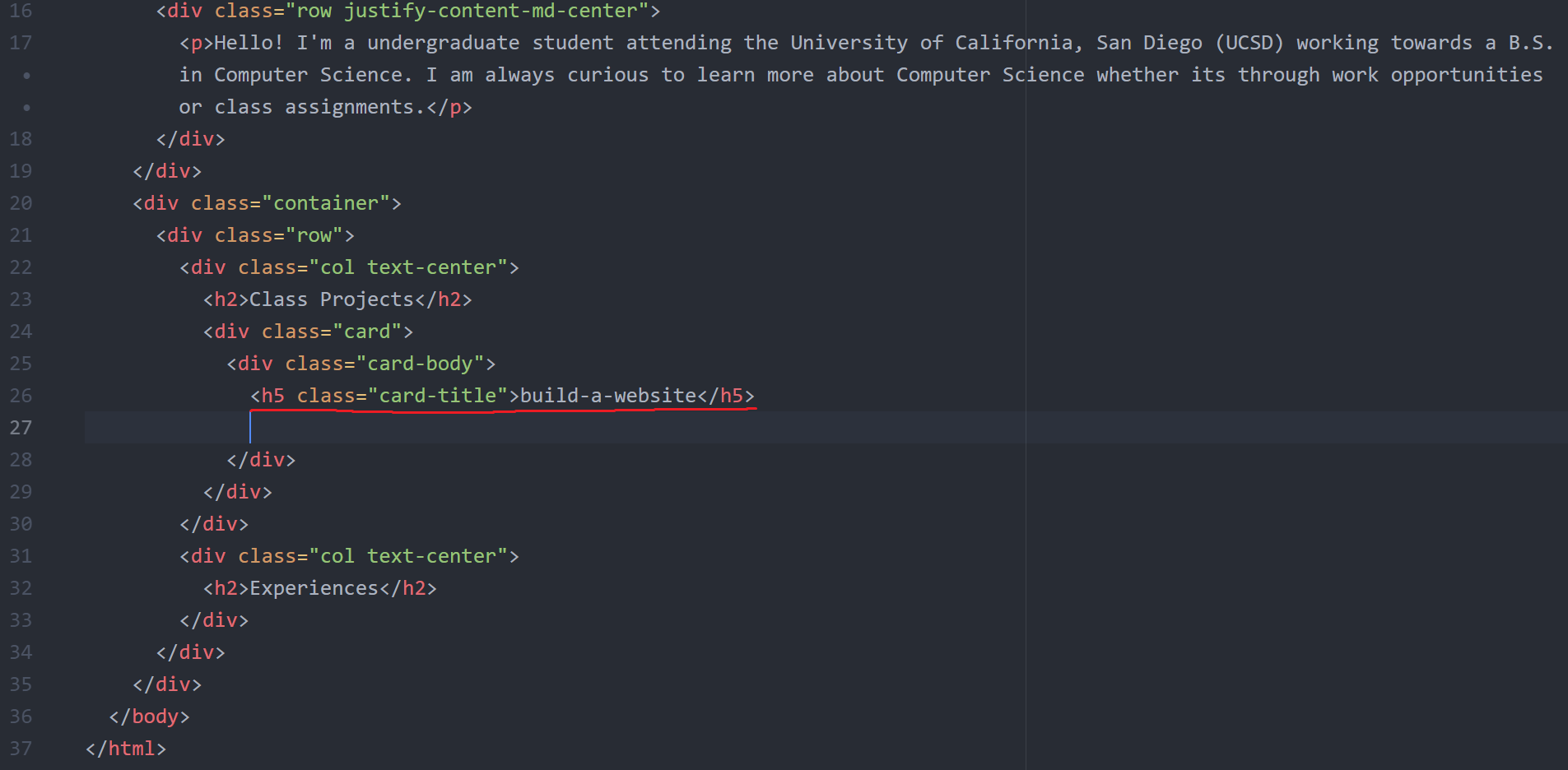Click 'Class Projects' heading text
Image resolution: width=1568 pixels, height=770 pixels.
click(x=332, y=299)
